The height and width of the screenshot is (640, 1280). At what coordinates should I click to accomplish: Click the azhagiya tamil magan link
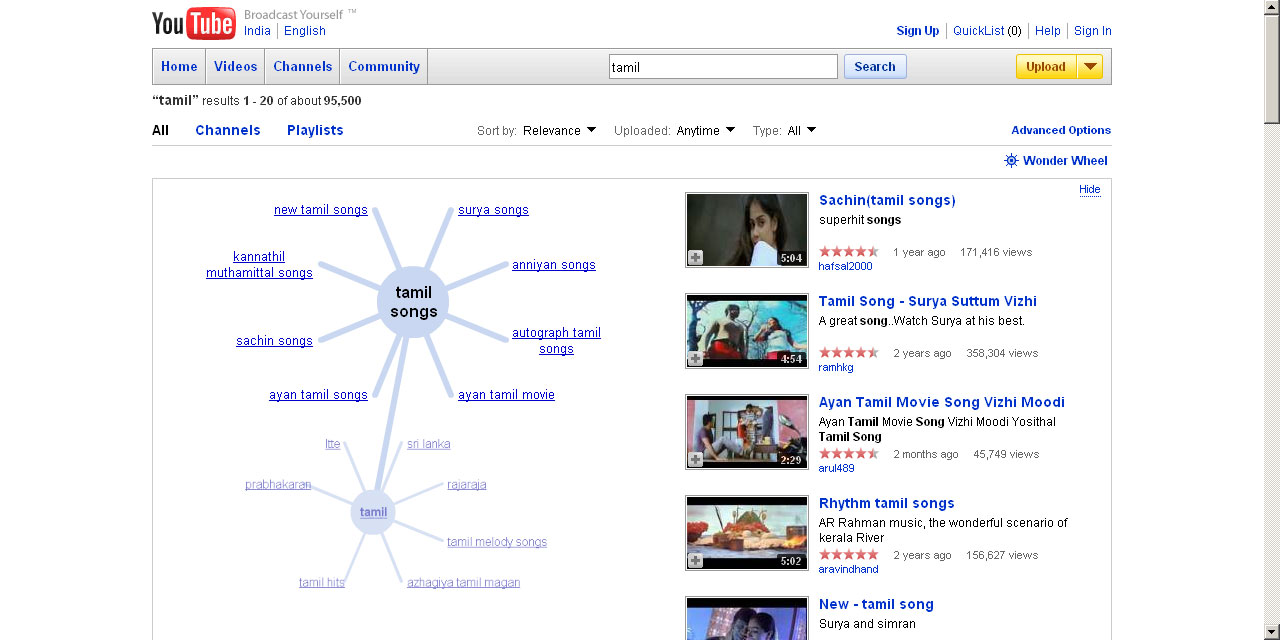pos(463,583)
